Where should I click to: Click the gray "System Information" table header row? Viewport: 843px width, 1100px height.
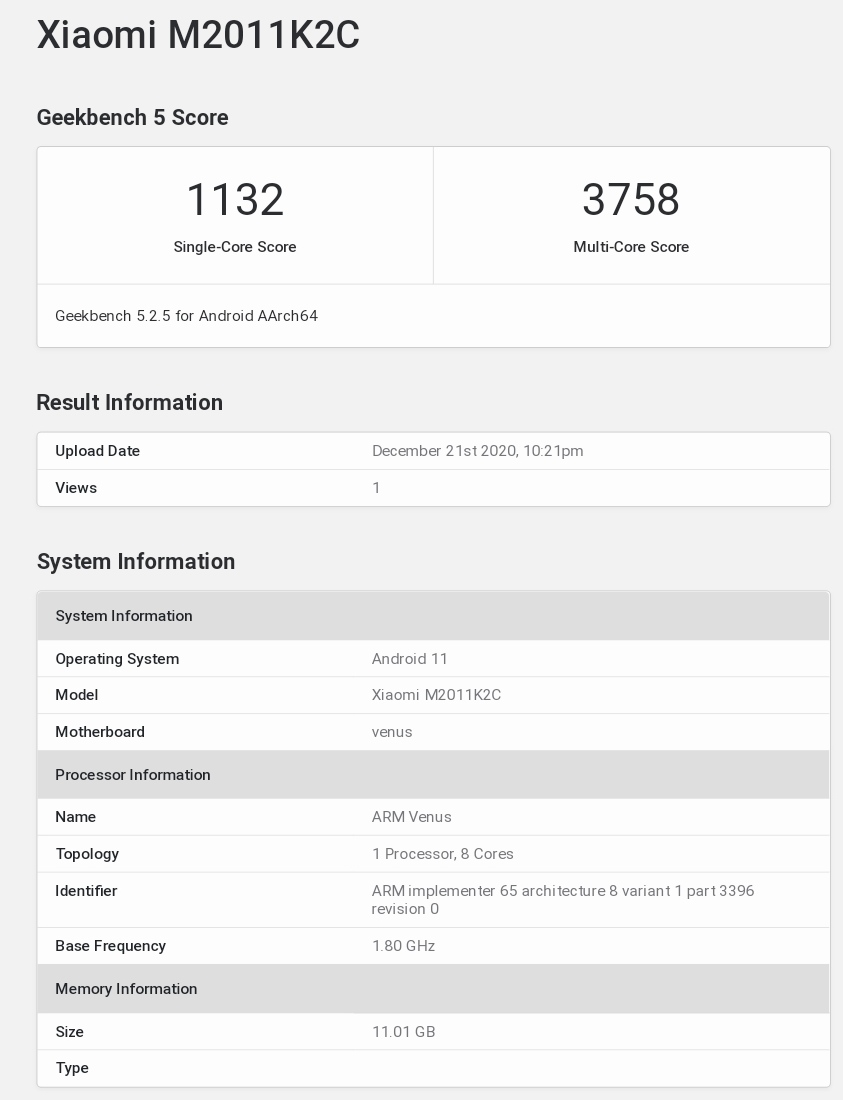(433, 616)
